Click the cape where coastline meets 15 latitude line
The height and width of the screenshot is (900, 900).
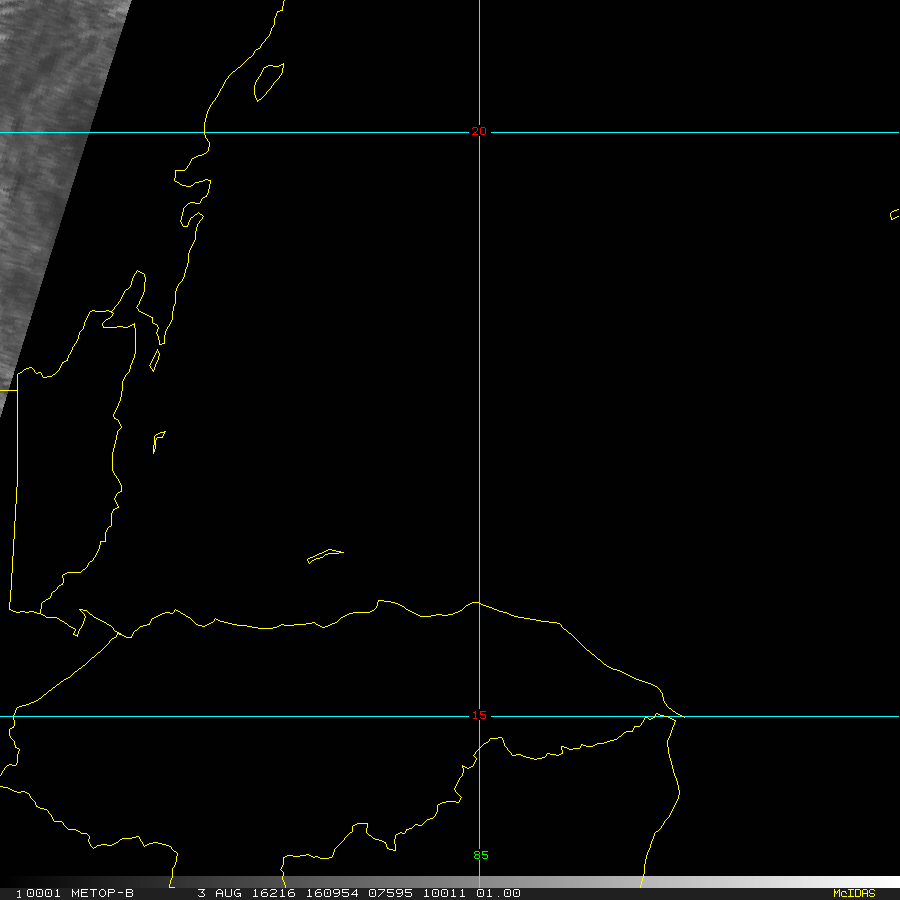(x=658, y=715)
